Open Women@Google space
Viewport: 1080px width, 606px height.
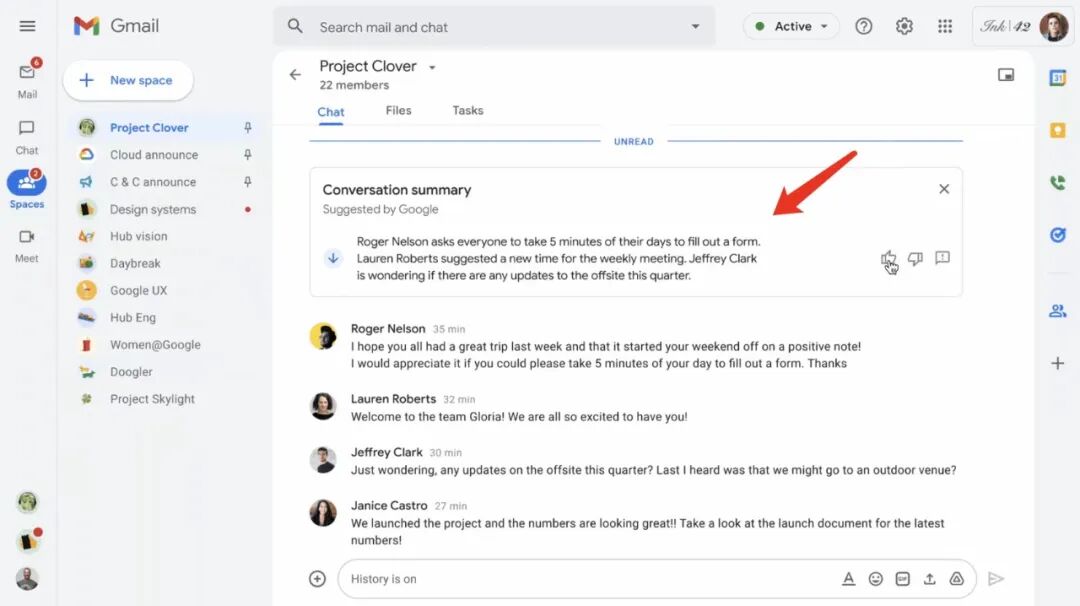[155, 344]
